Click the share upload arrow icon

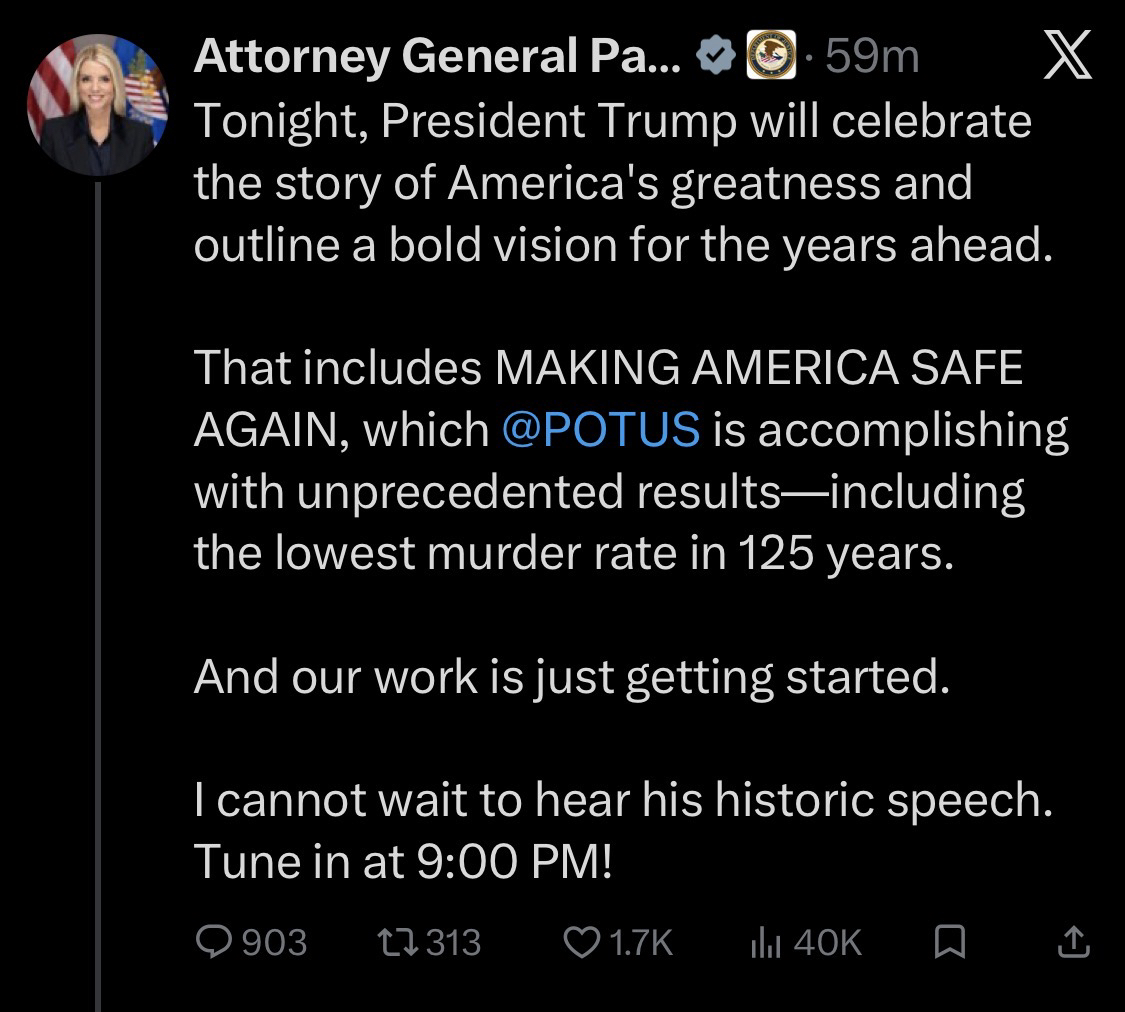coord(1072,941)
